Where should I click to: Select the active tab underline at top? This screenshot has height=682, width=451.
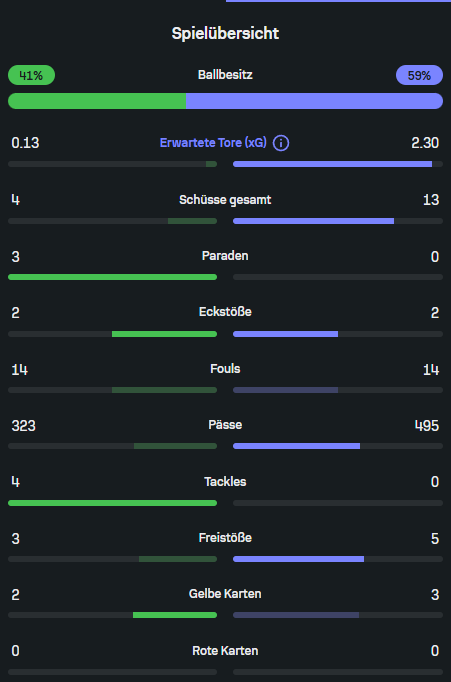point(338,1)
